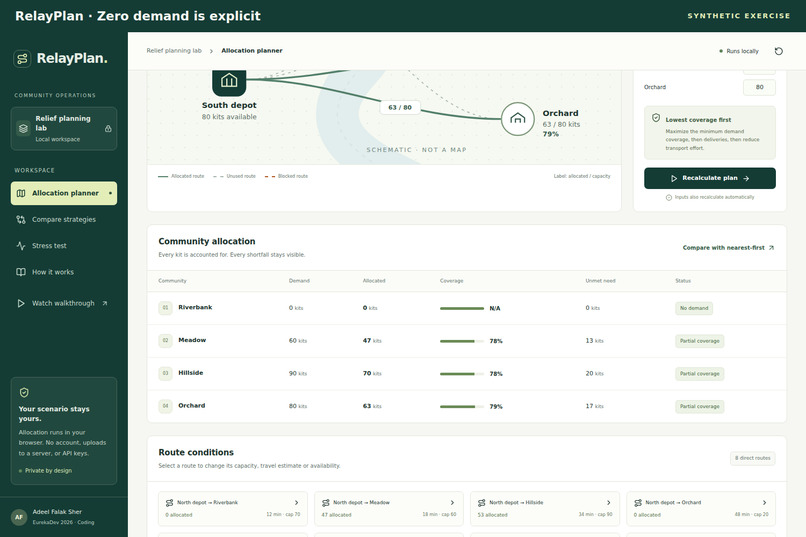Click the Riverbank coverage bar

[462, 308]
